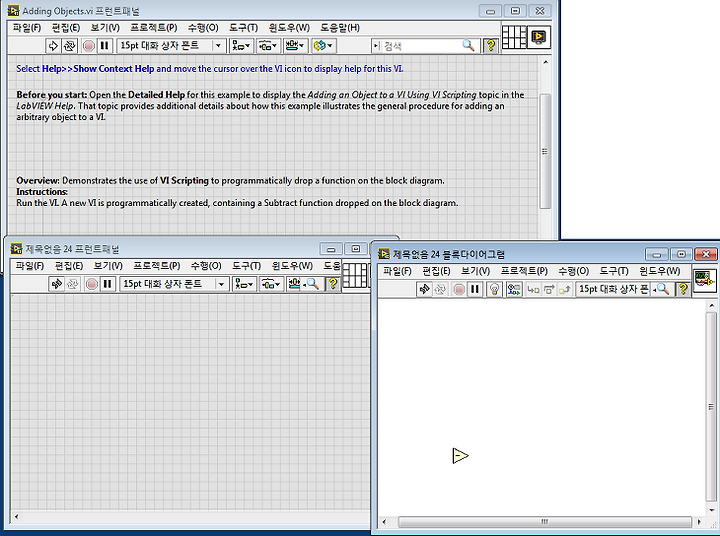720x536 pixels.
Task: Click the magnifier search icon in Adding Objects.vi
Action: pyautogui.click(x=468, y=45)
